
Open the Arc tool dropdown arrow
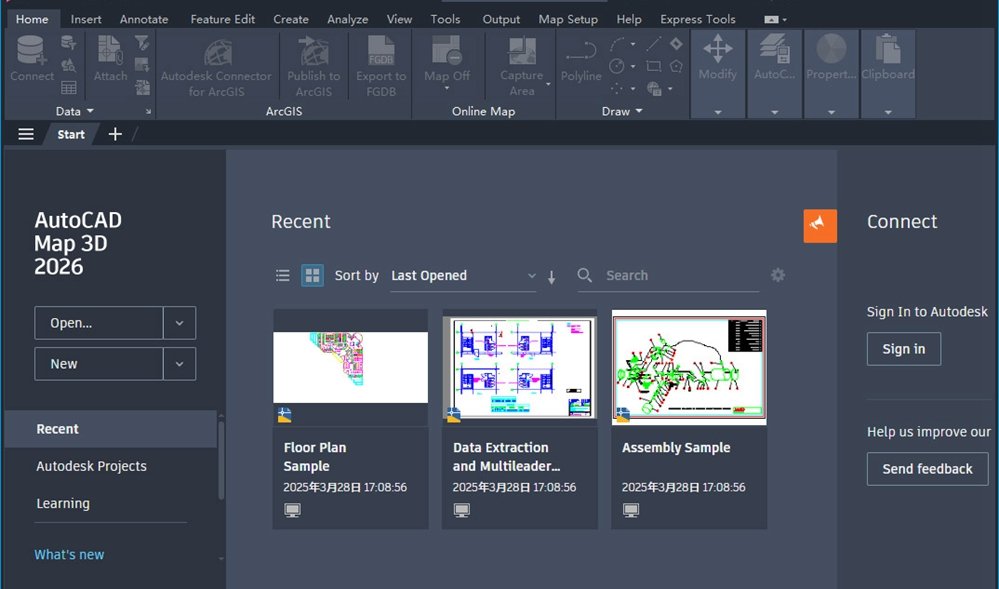click(633, 44)
